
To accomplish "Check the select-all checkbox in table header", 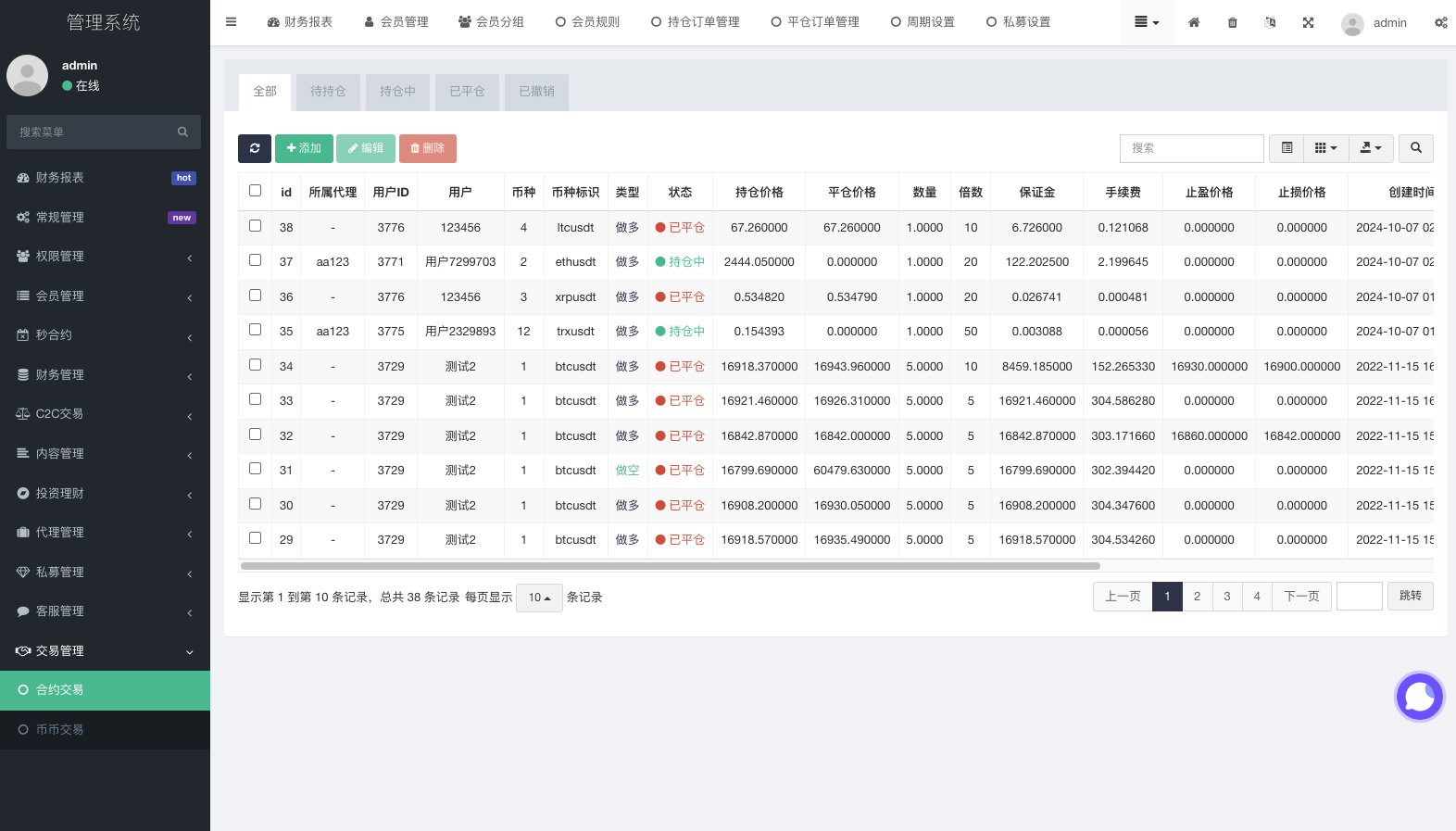I will (256, 191).
